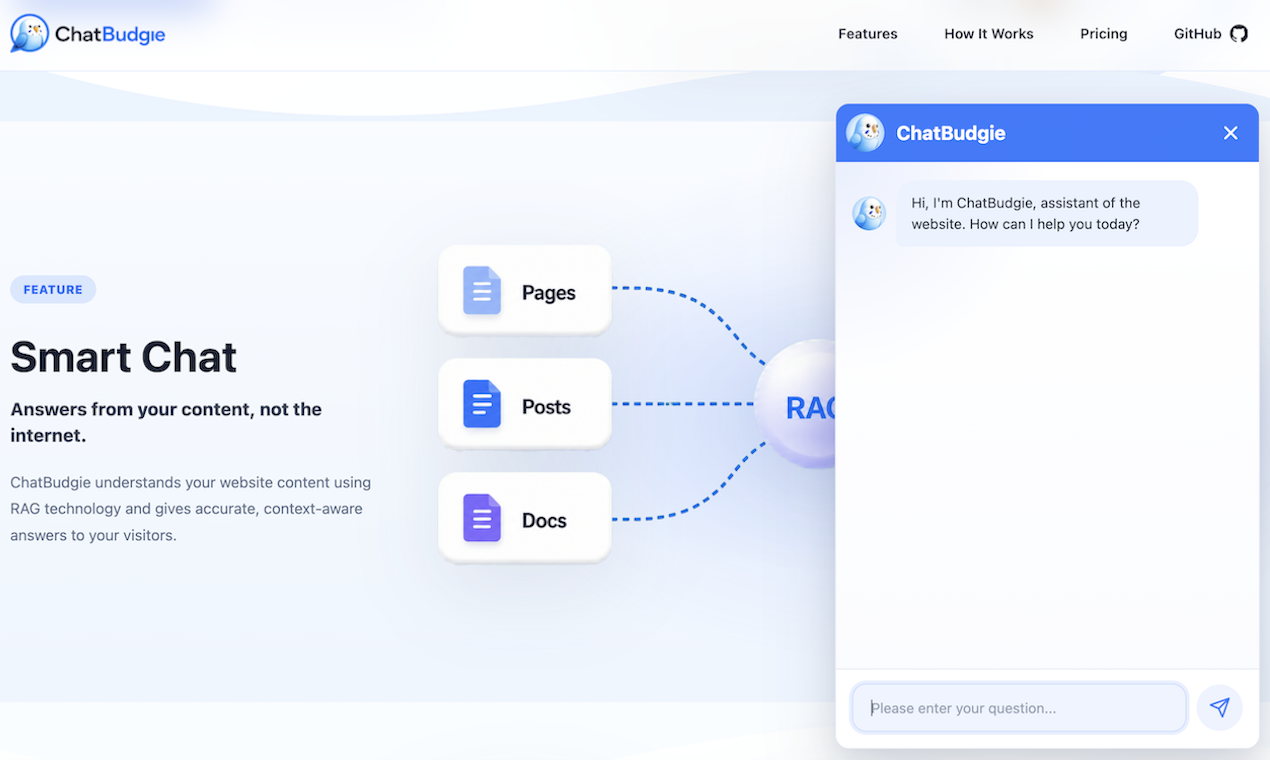Close the ChatBudgie chat widget
The height and width of the screenshot is (760, 1270).
[x=1231, y=133]
